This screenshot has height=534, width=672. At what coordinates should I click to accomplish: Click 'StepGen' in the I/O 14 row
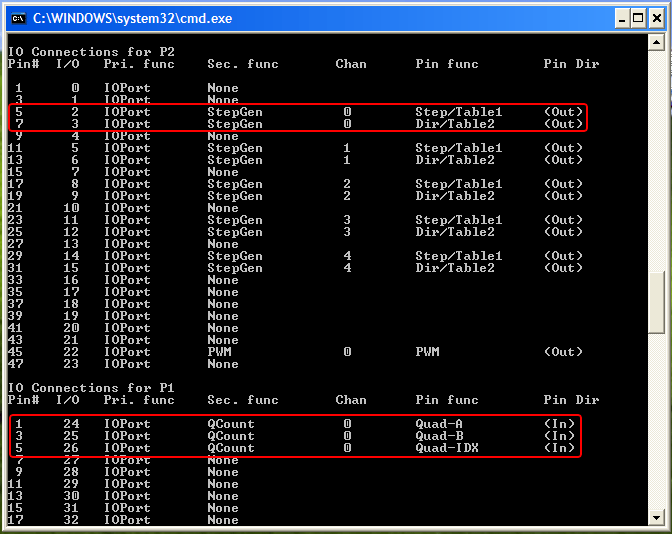coord(235,256)
